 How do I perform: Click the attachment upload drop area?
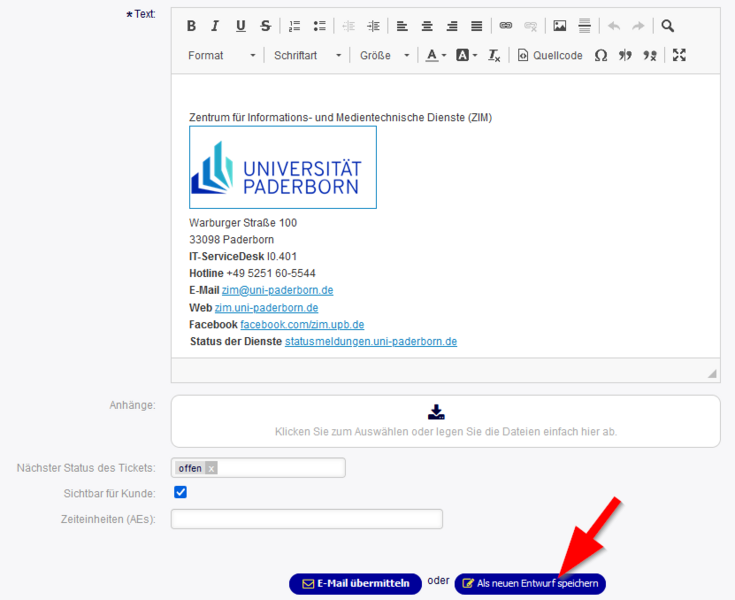tap(445, 421)
